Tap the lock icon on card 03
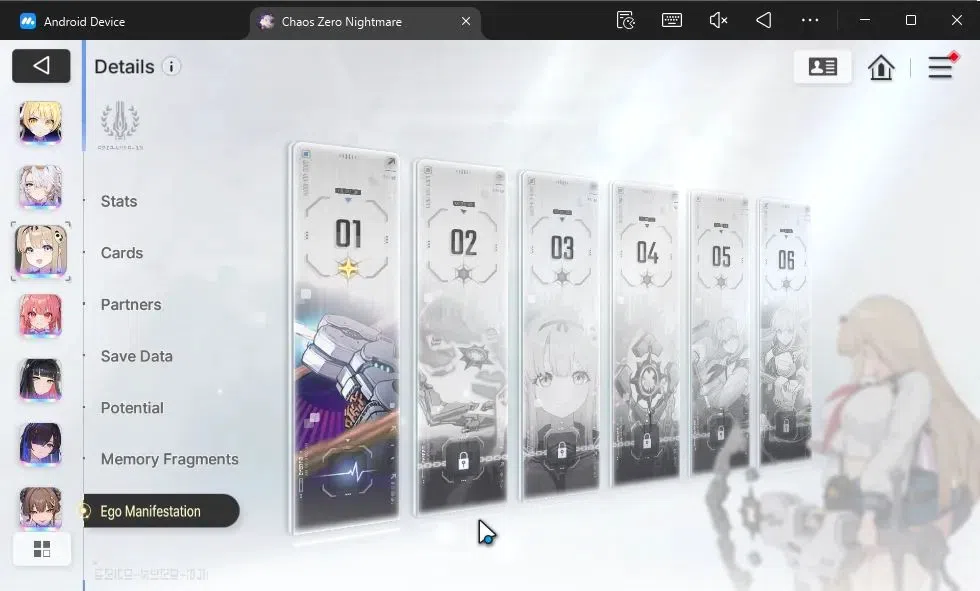Image resolution: width=980 pixels, height=591 pixels. (x=561, y=450)
